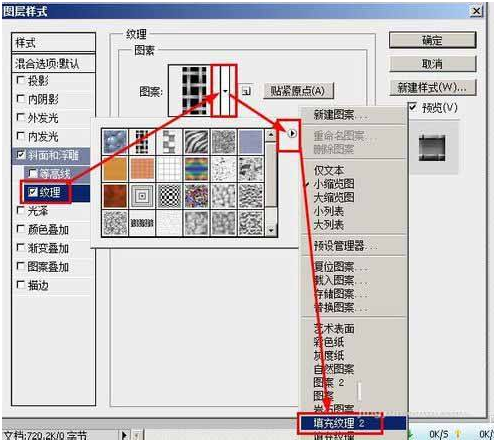Choose the concentric squares pattern thumbnail
This screenshot has width=494, height=443.
coord(142,196)
